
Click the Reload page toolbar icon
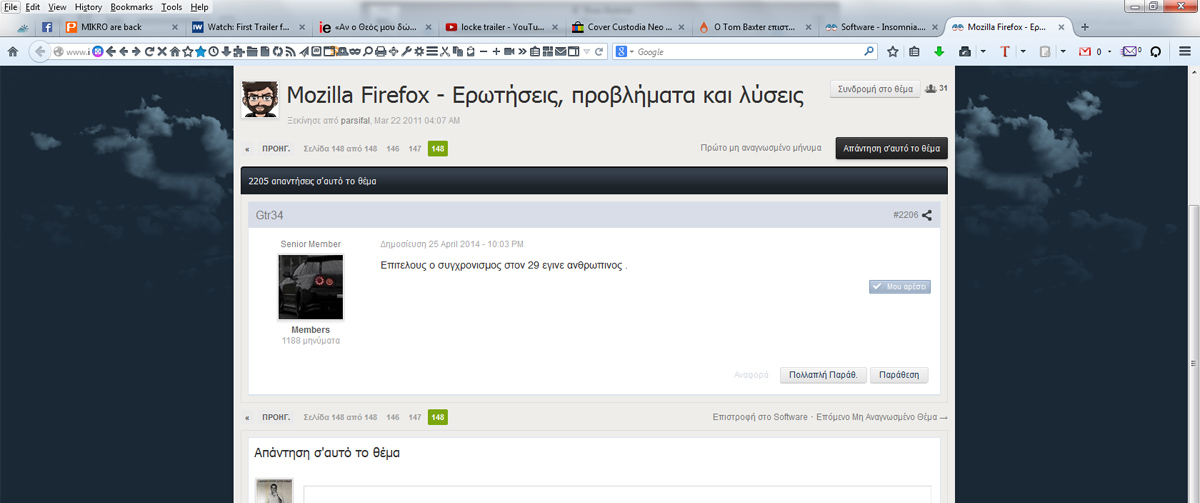(x=149, y=51)
